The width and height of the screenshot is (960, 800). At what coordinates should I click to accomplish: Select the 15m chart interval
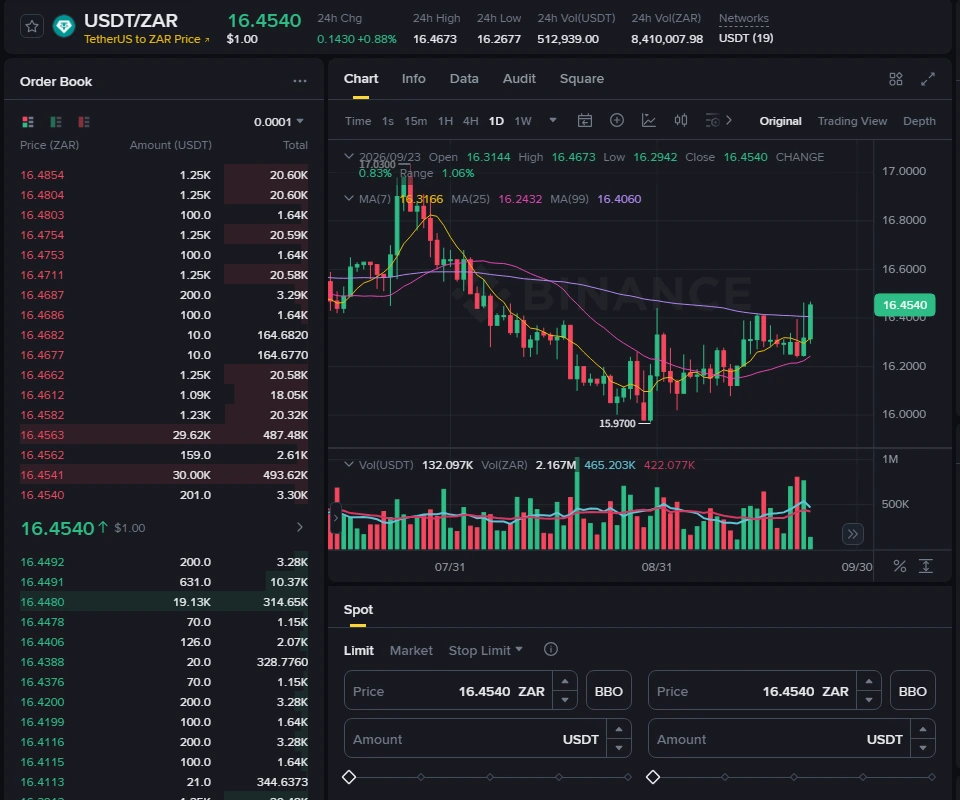416,121
